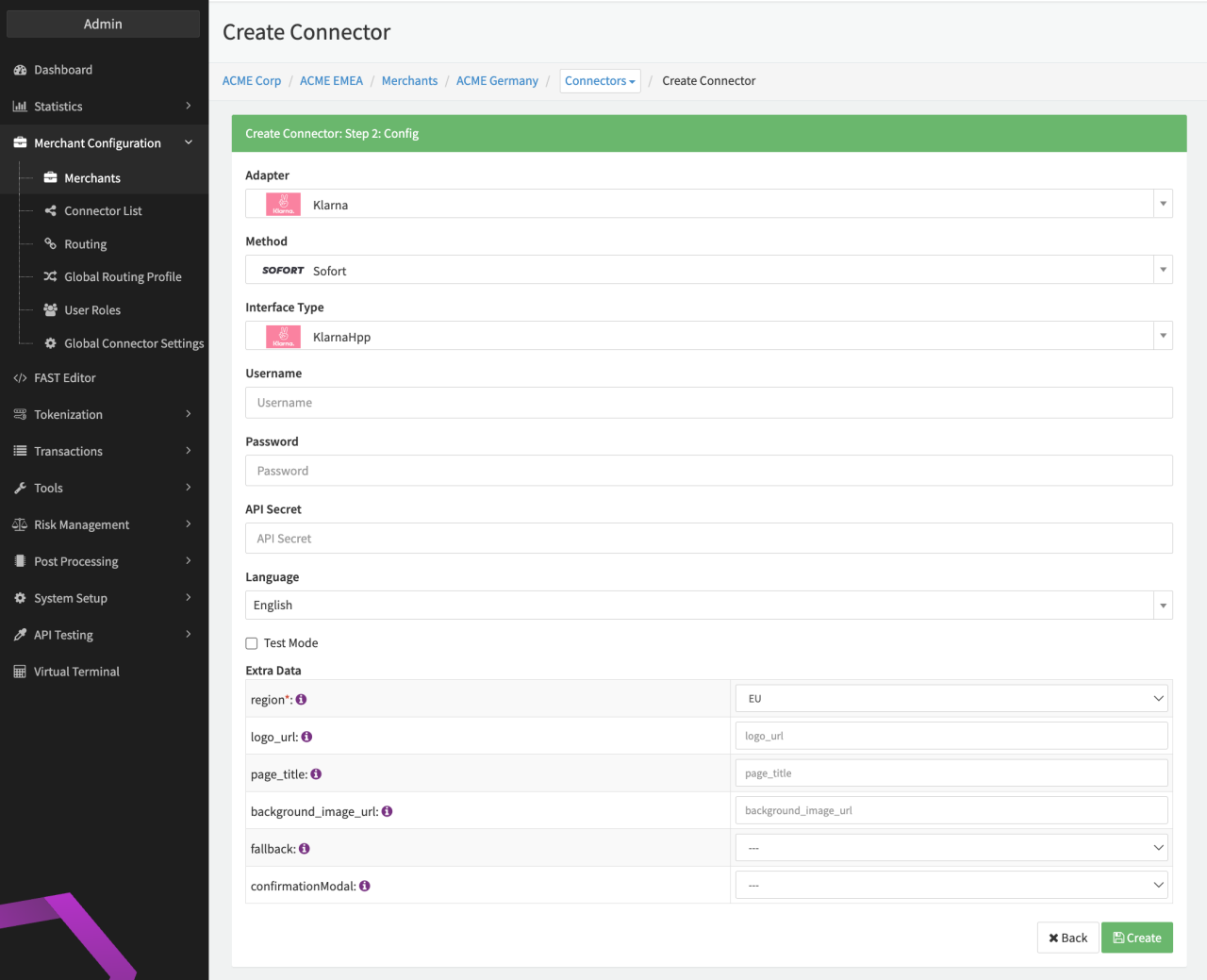
Task: Open Connector List in the sidebar
Action: point(103,211)
